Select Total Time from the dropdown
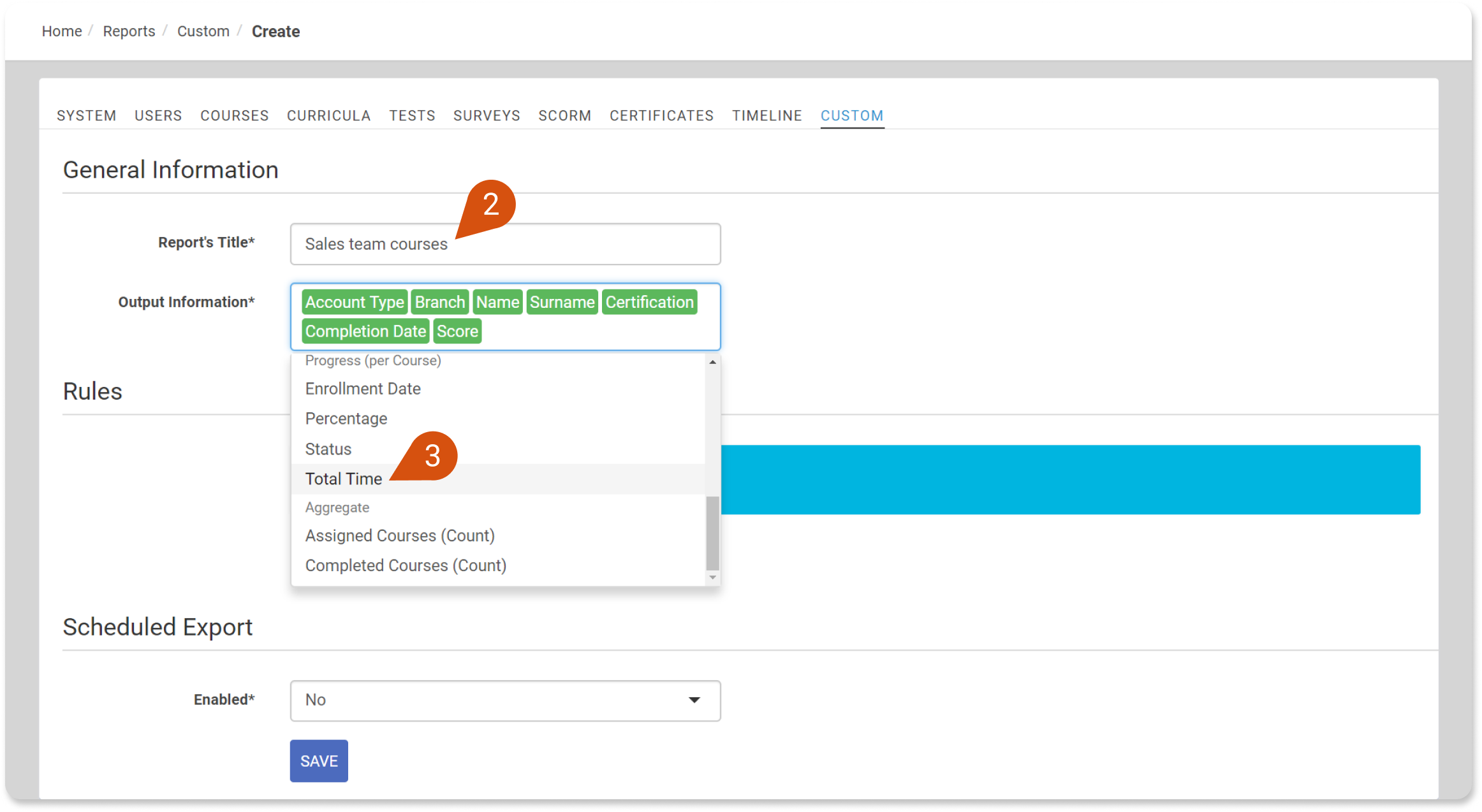Screen dimensions: 1482x812 (344, 479)
